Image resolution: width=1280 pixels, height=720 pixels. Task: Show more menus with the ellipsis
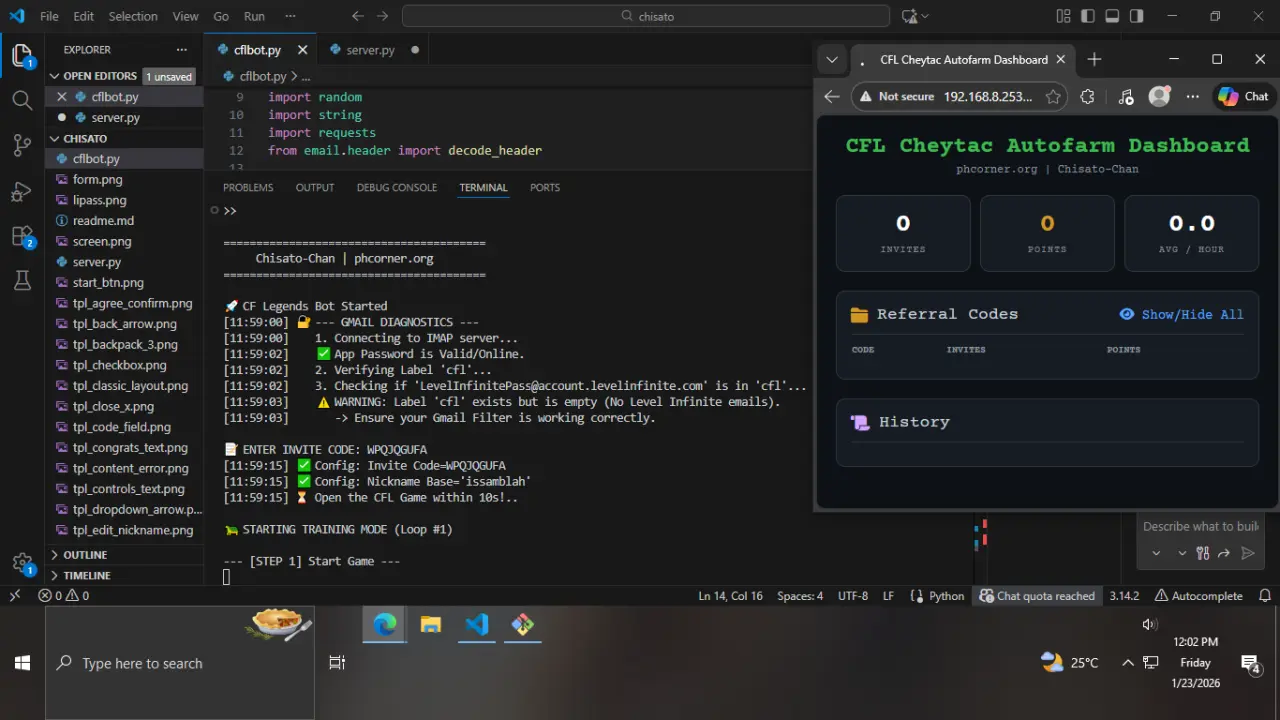[x=290, y=16]
